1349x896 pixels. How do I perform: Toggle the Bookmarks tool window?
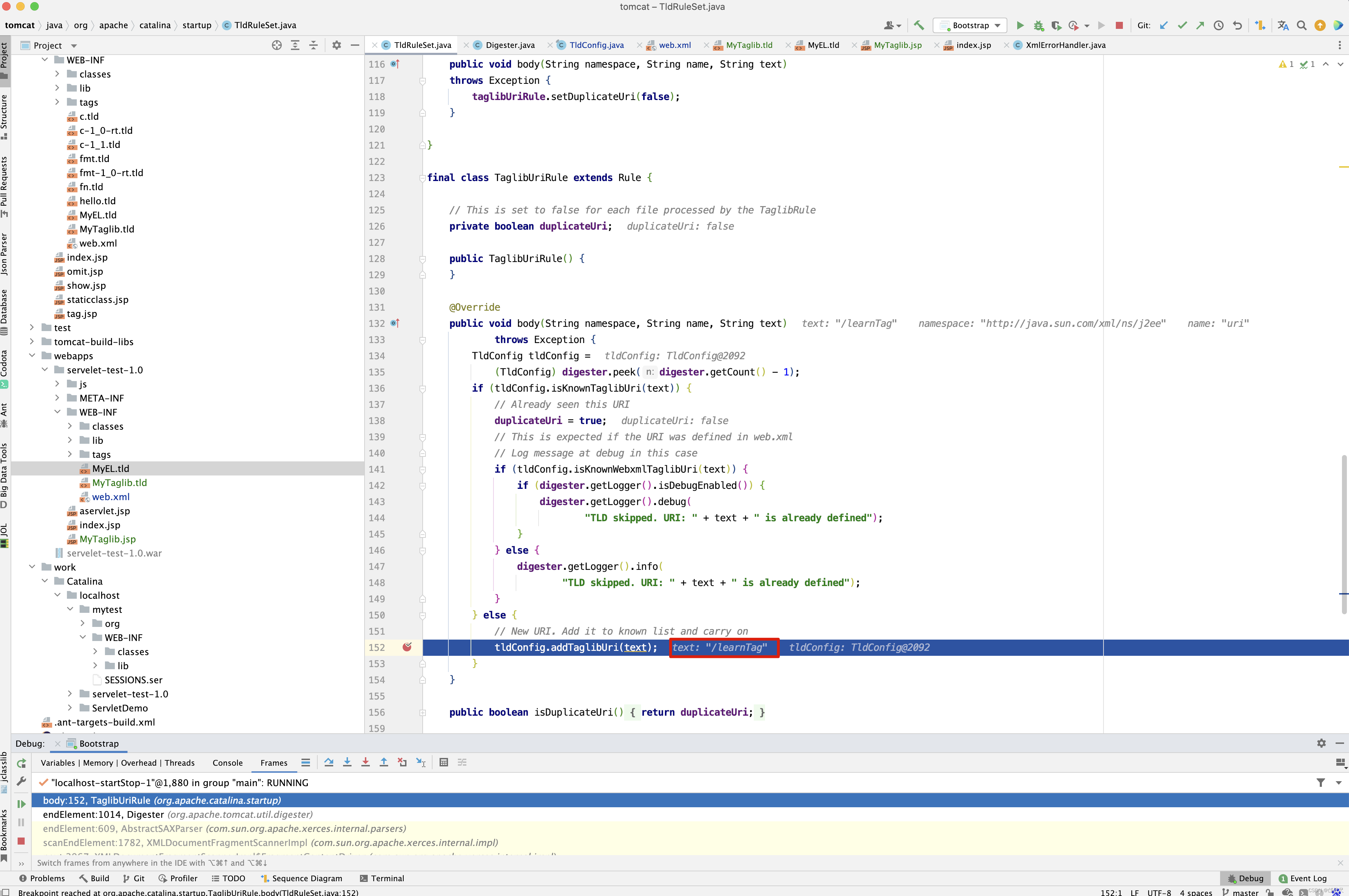5,835
